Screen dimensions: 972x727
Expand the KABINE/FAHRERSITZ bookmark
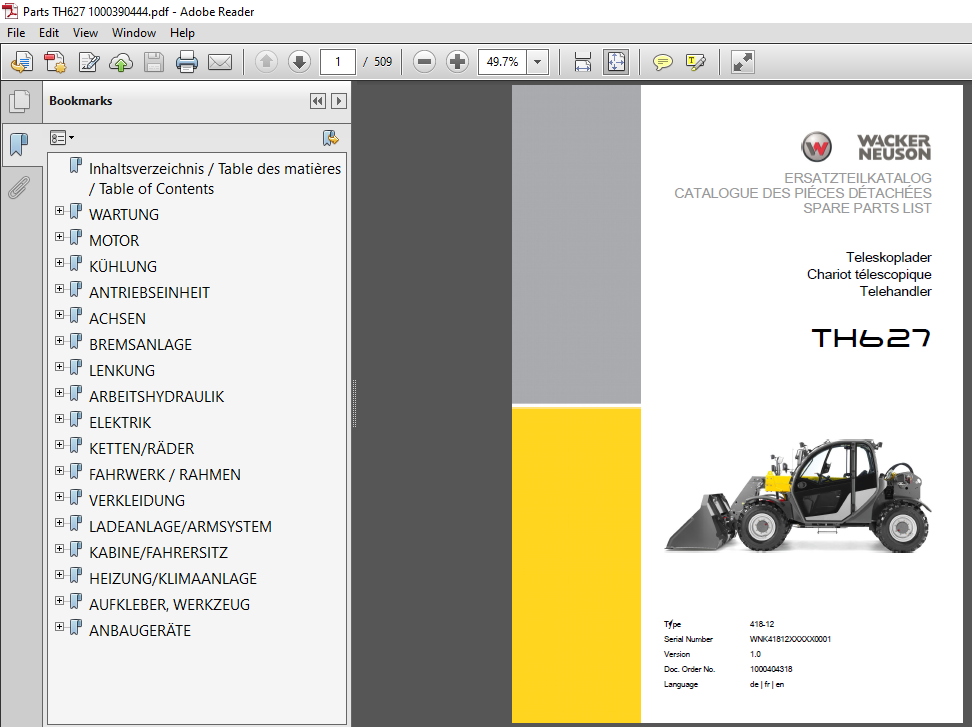(60, 549)
